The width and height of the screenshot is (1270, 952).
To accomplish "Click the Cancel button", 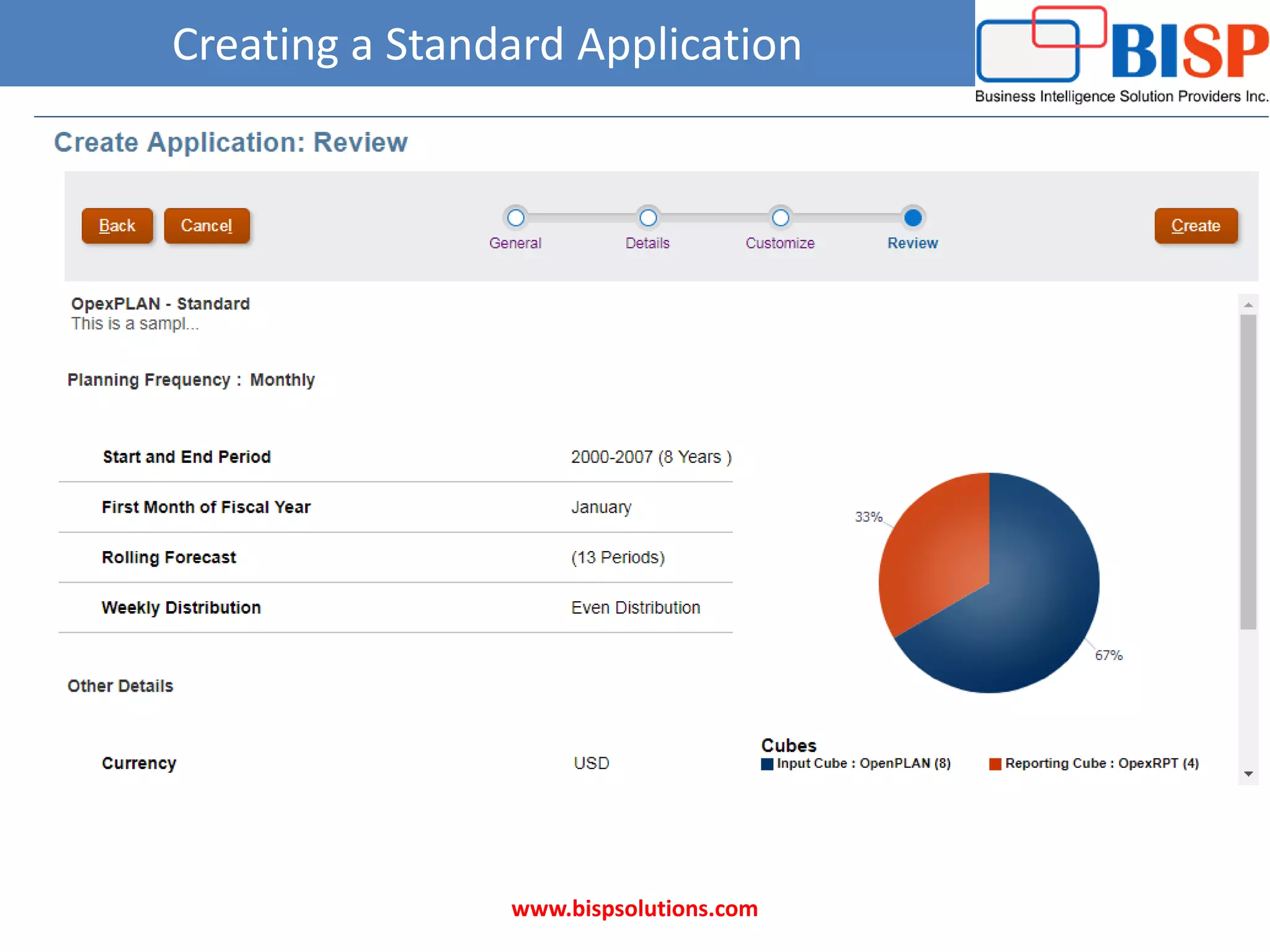I will coord(206,226).
